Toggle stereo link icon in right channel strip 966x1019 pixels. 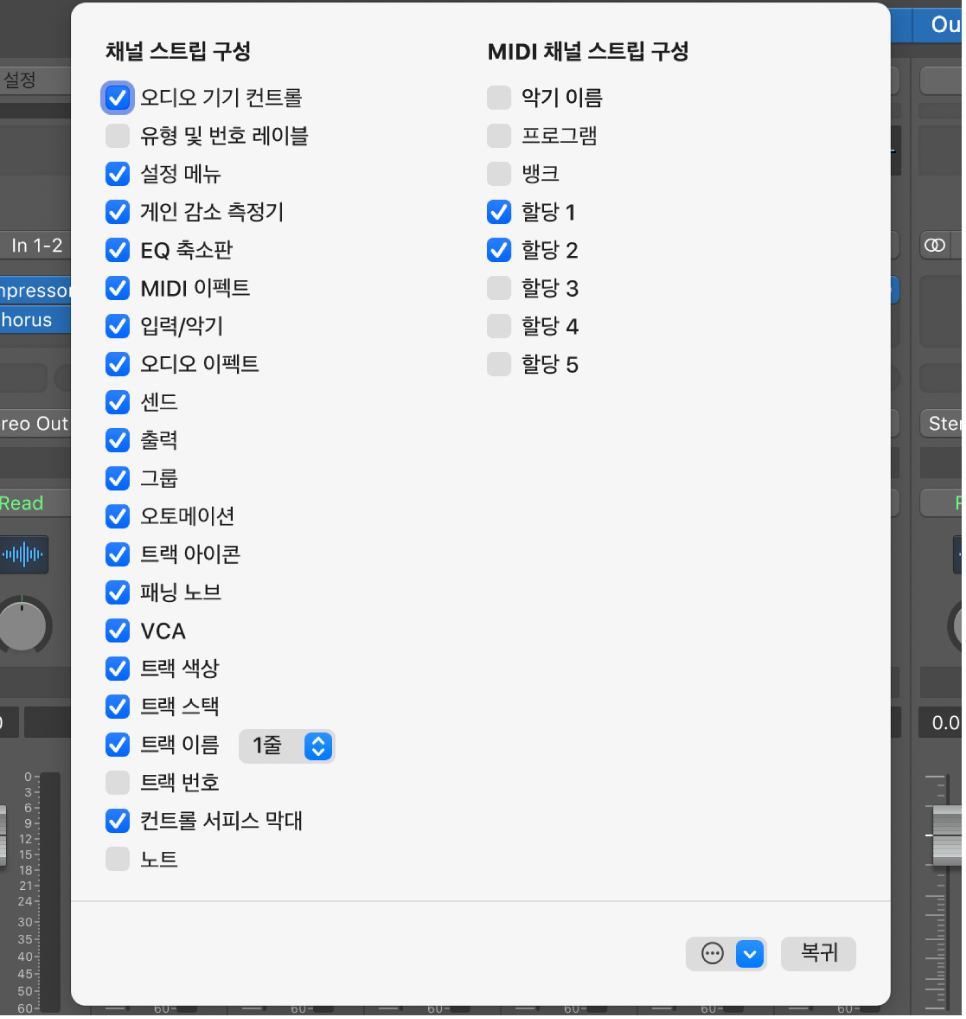point(935,246)
